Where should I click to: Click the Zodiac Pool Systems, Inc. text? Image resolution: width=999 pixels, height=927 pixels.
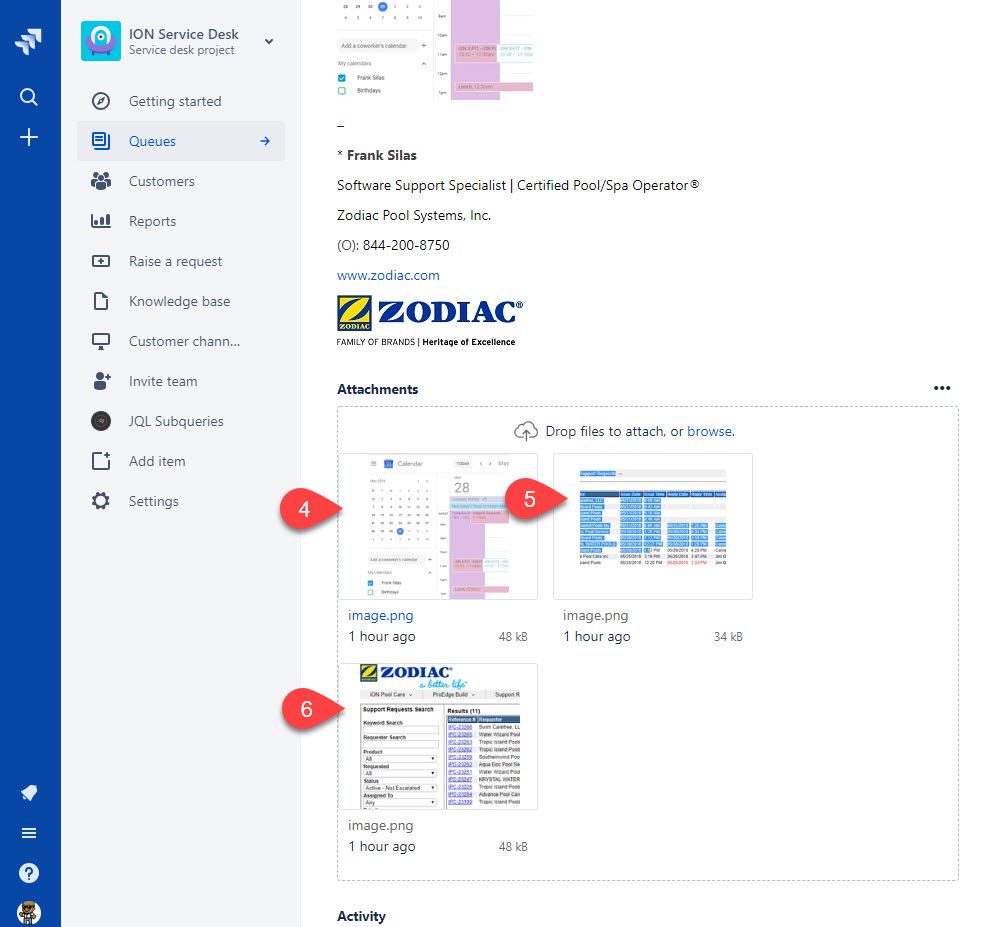point(414,215)
